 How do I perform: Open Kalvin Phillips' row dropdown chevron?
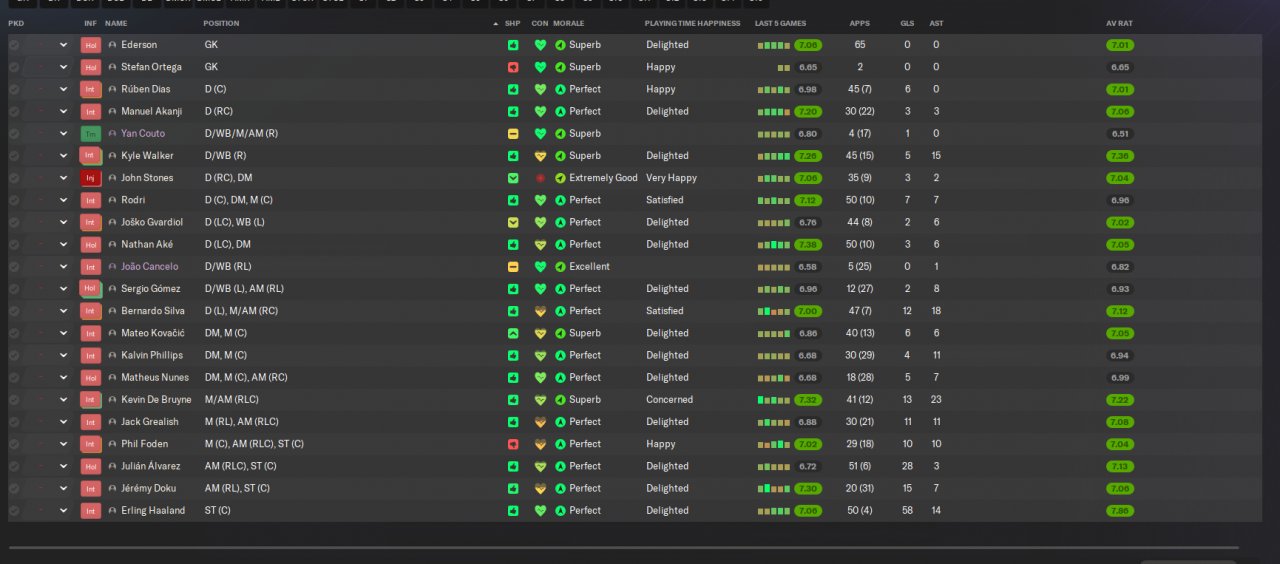click(63, 355)
